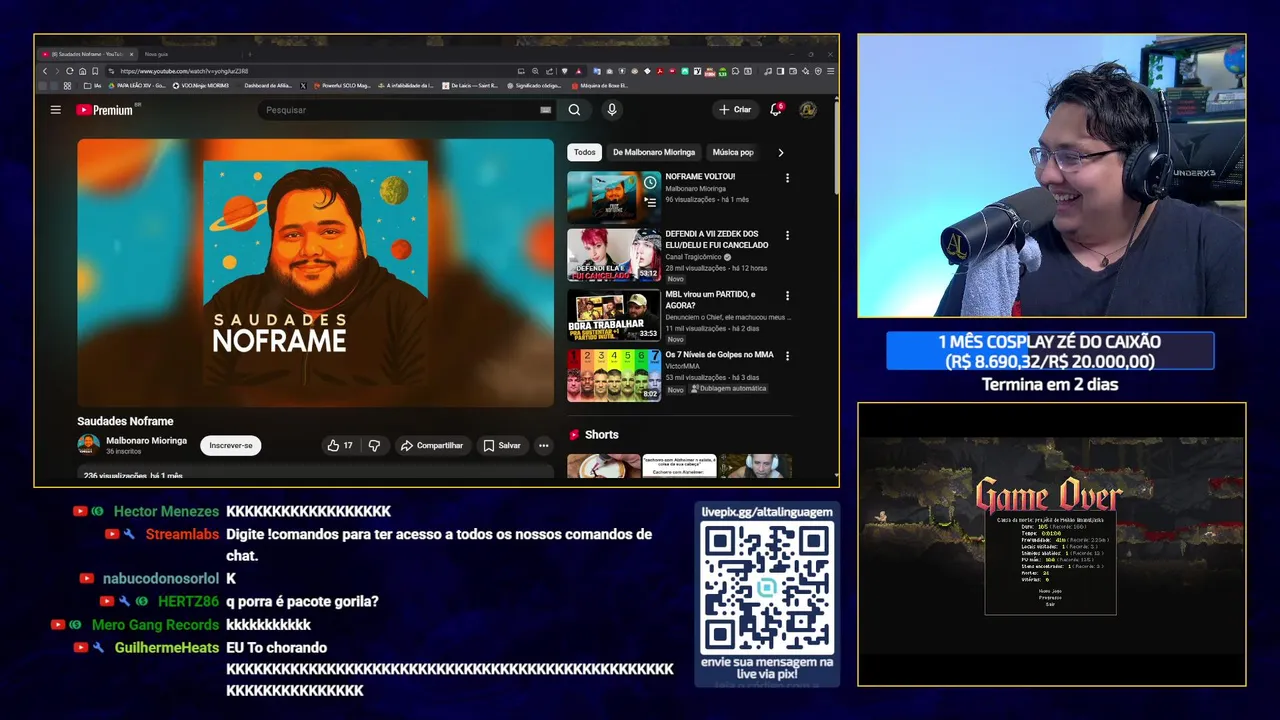Image resolution: width=1280 pixels, height=720 pixels.
Task: Open the Malbonaro Mioringa channel link
Action: (146, 440)
